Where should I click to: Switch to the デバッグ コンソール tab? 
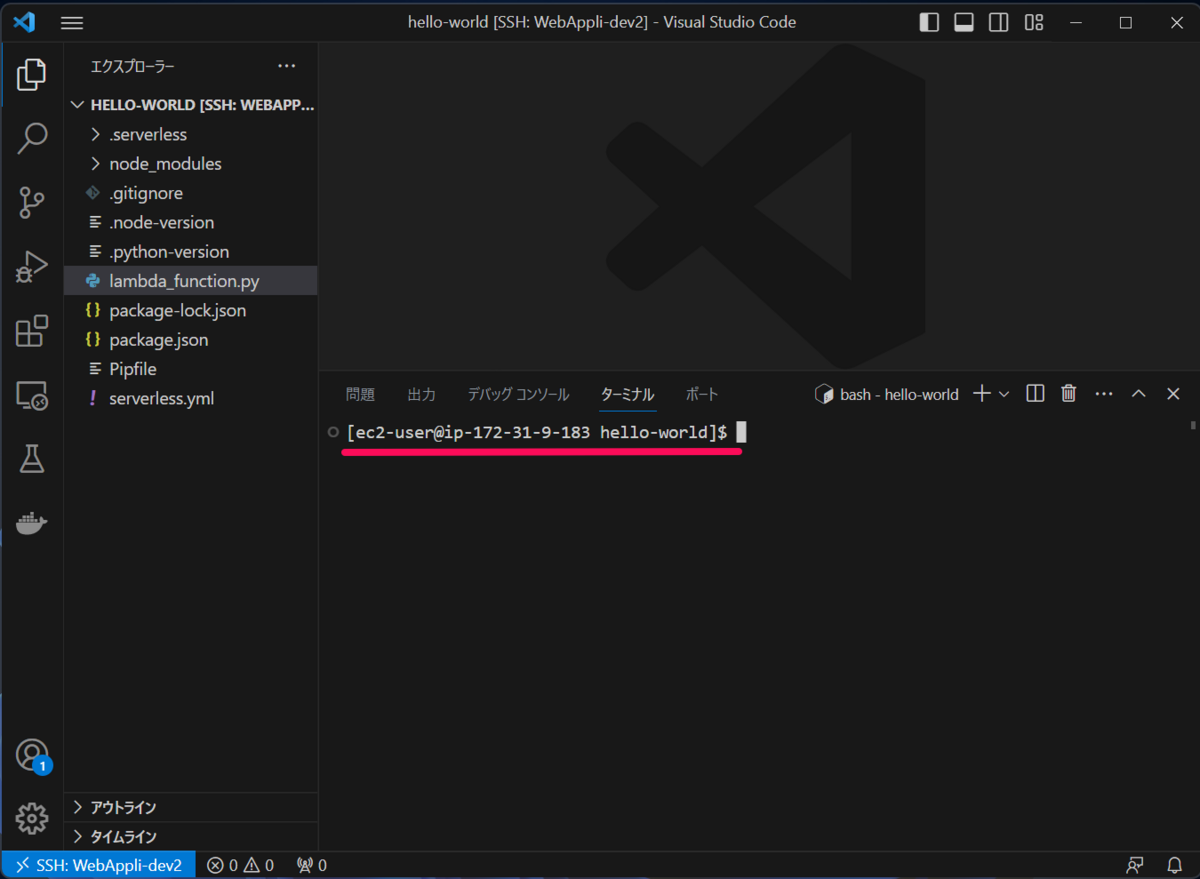[x=518, y=395]
